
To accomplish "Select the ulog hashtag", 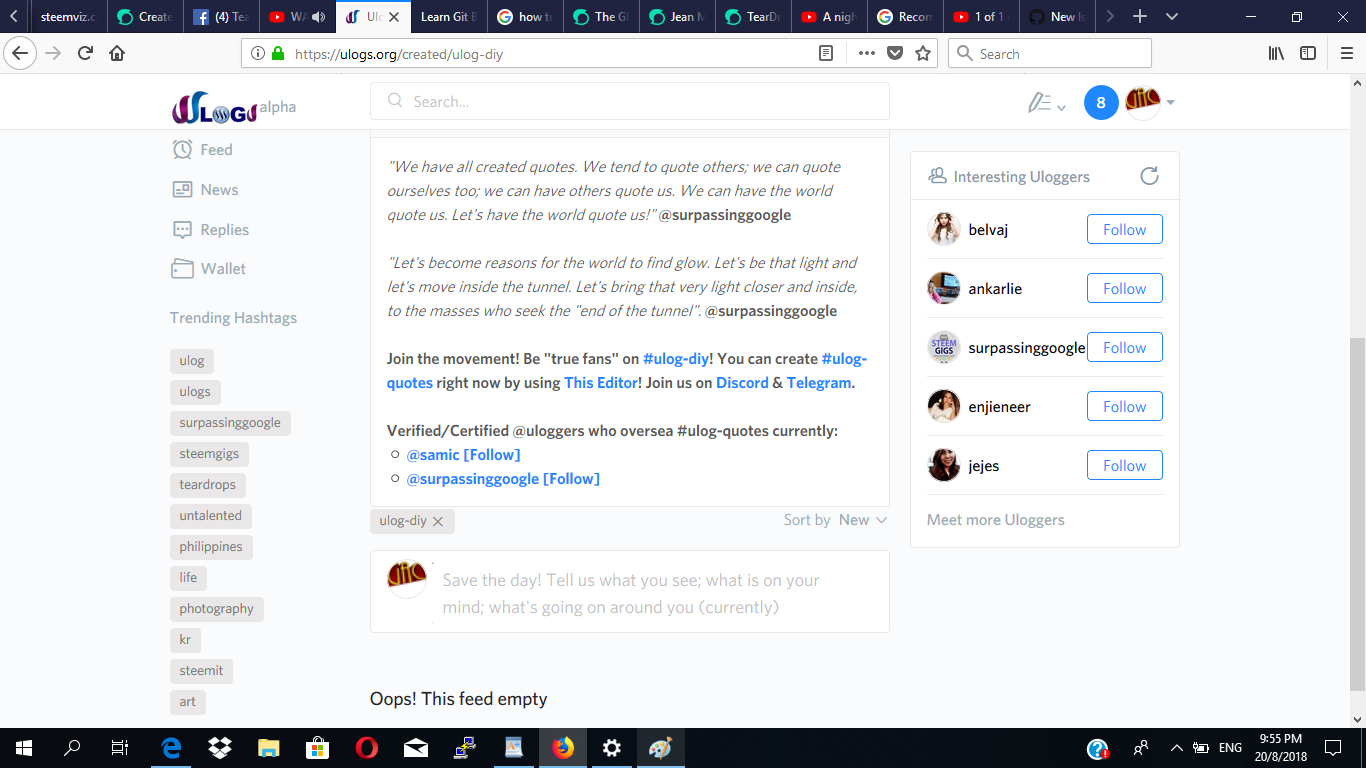I will point(192,361).
